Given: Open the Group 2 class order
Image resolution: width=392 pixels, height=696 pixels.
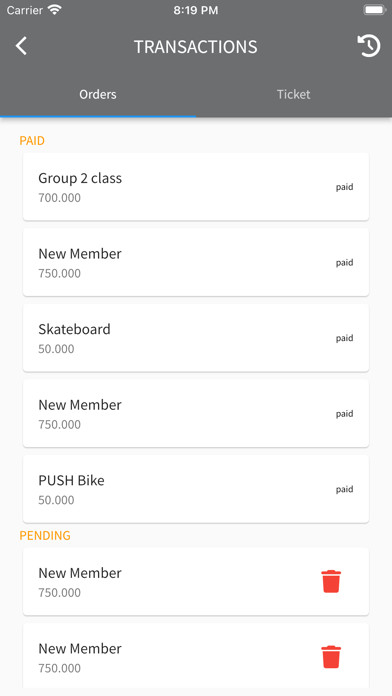Looking at the screenshot, I should 196,186.
